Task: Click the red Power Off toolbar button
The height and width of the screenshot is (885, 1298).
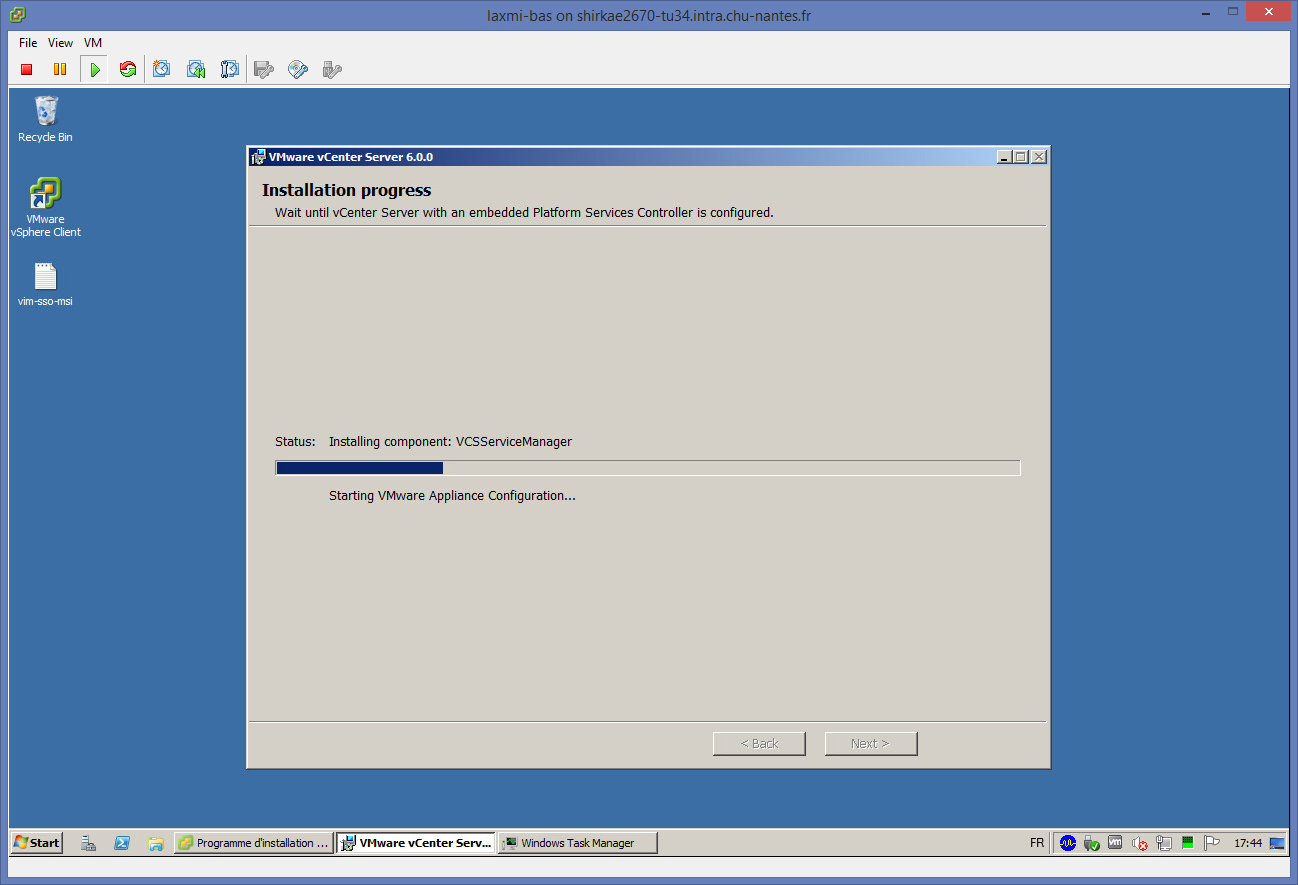Action: pyautogui.click(x=27, y=69)
